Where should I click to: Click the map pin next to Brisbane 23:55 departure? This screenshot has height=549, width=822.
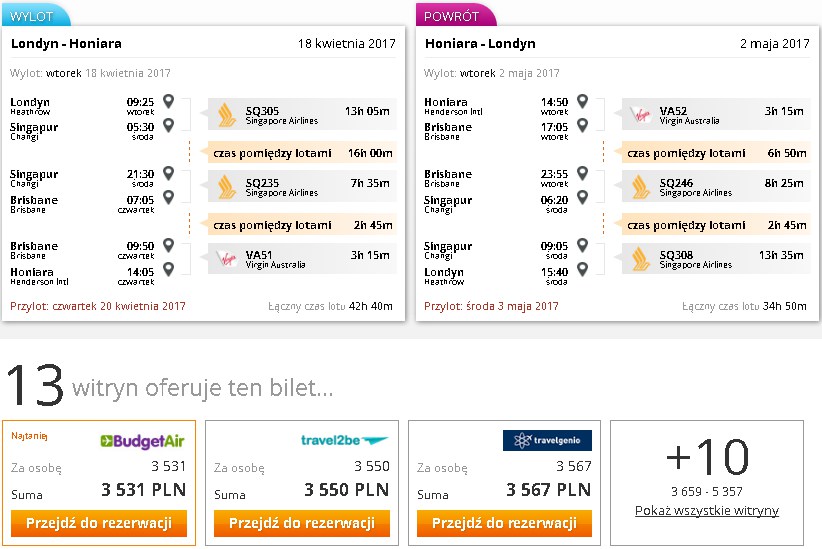click(582, 173)
